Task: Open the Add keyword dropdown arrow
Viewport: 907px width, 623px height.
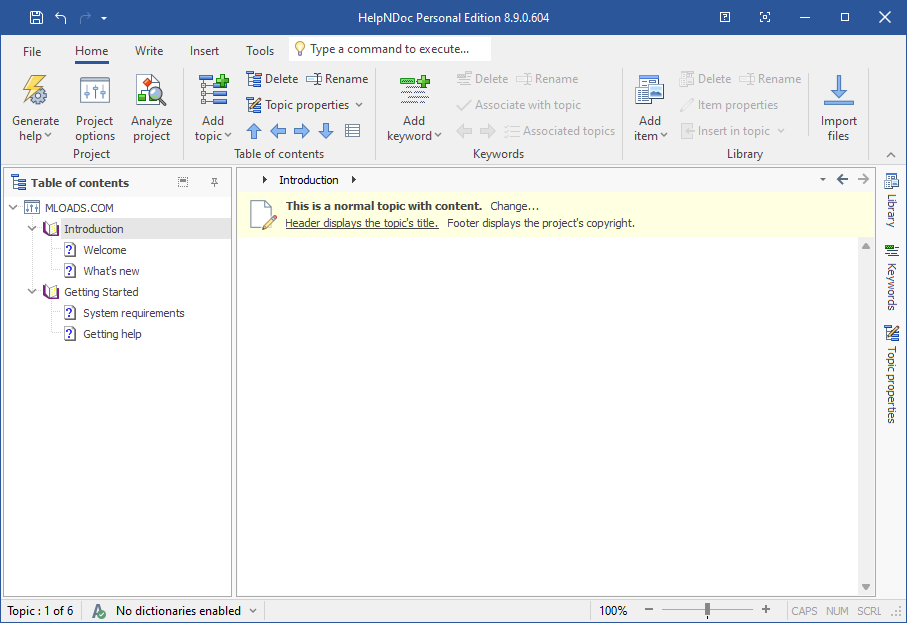Action: 438,135
